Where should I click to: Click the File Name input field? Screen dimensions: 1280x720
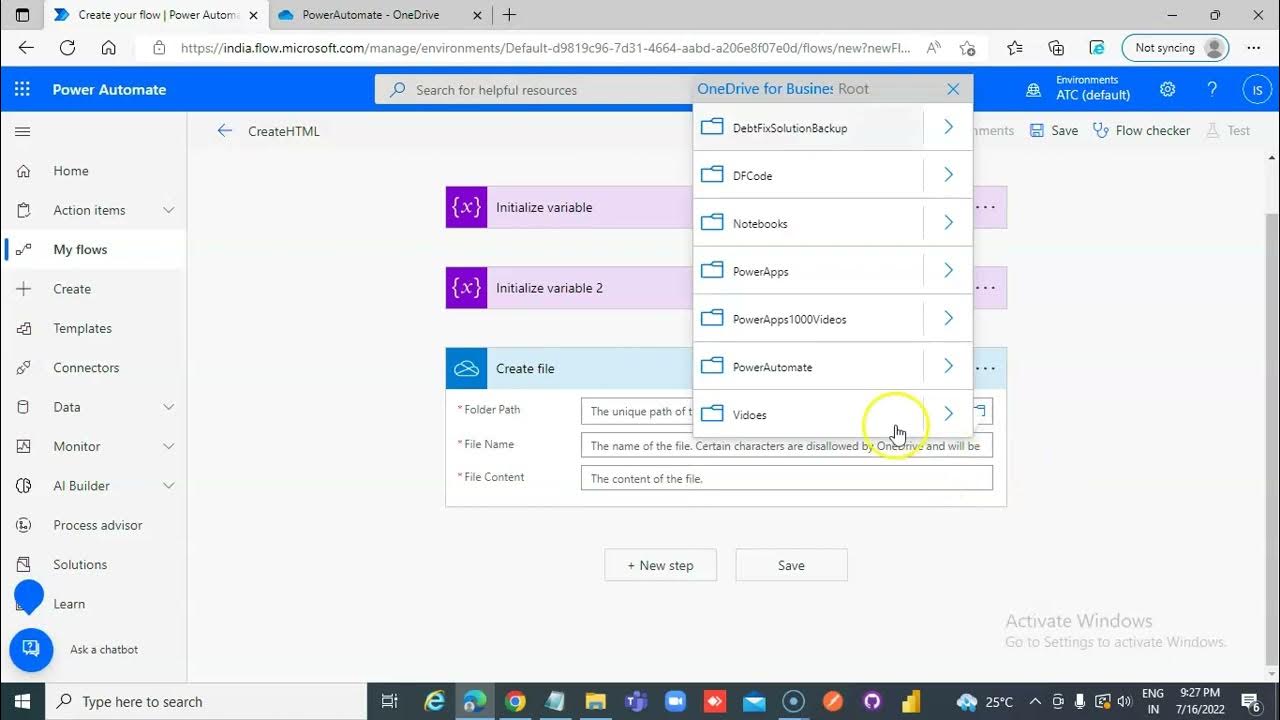click(787, 445)
